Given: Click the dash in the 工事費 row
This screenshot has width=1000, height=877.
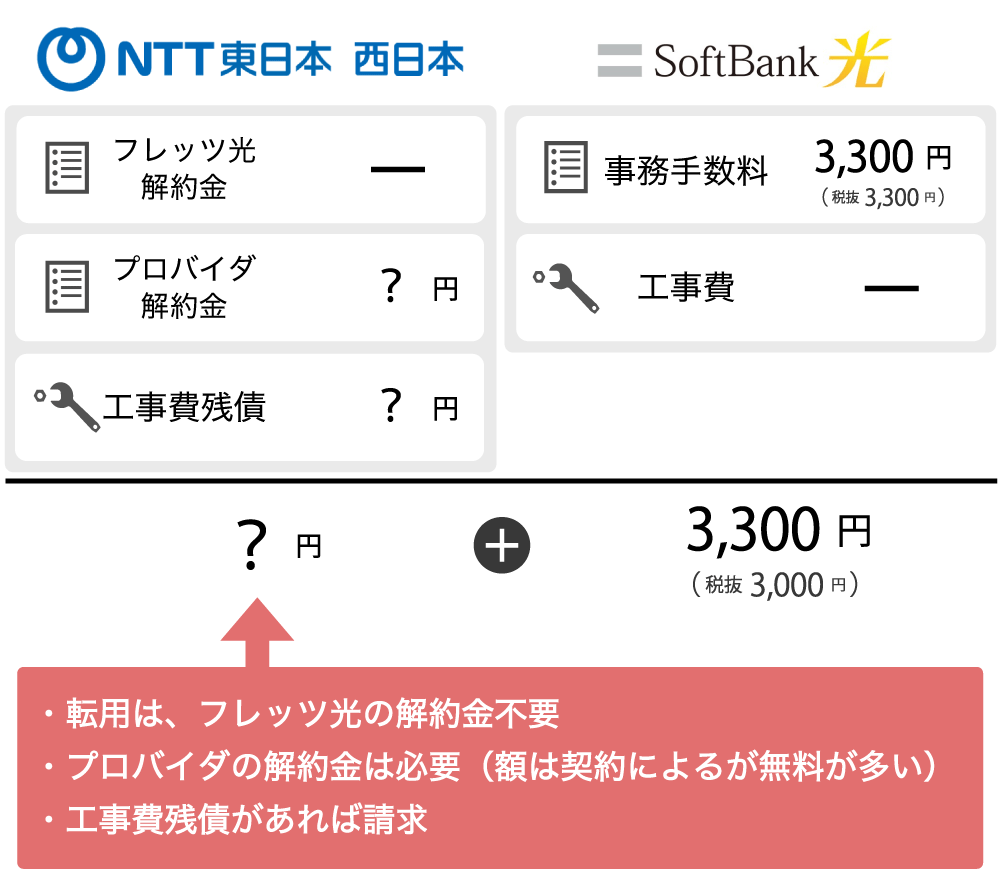Looking at the screenshot, I should coord(891,288).
